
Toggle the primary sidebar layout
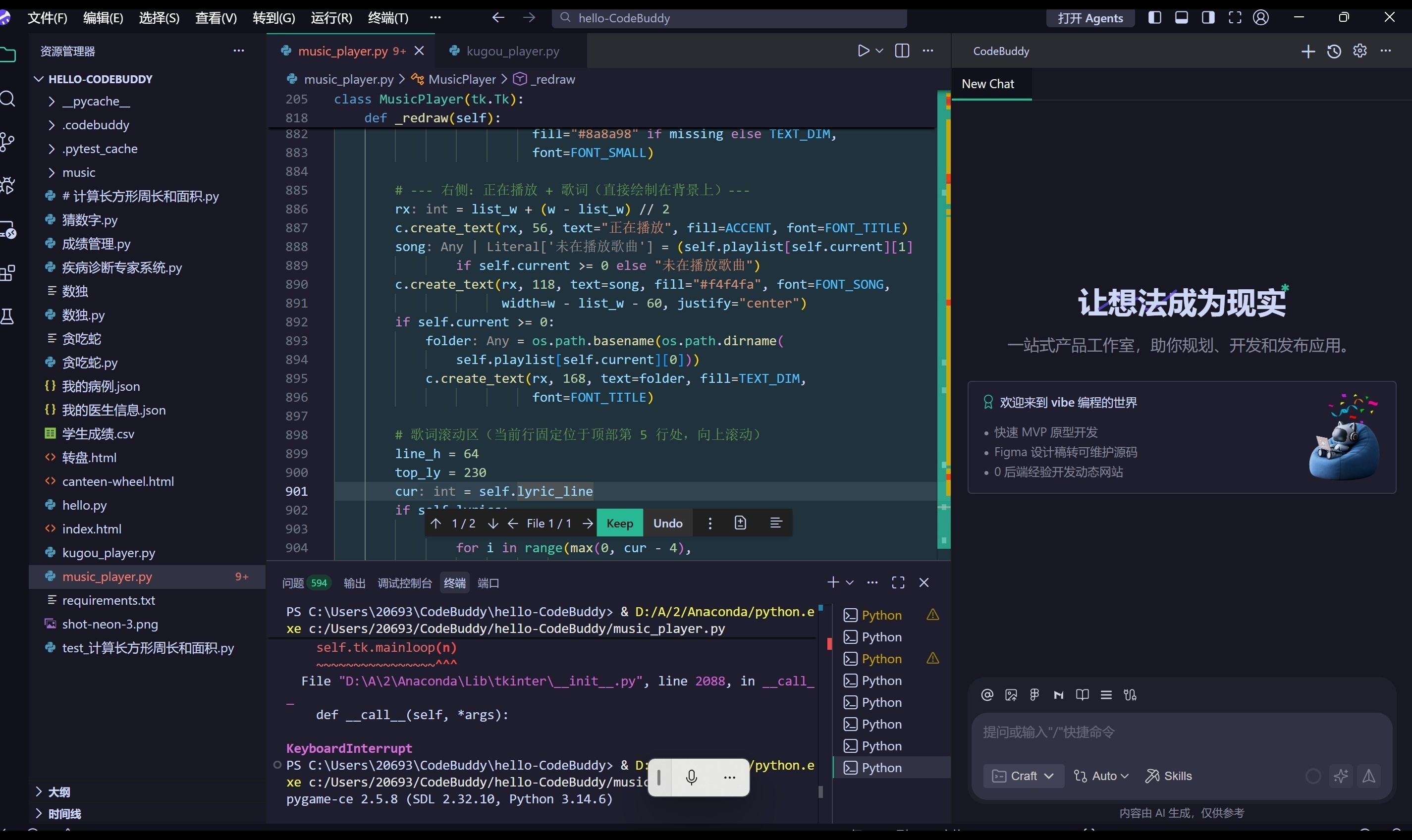[x=1155, y=17]
